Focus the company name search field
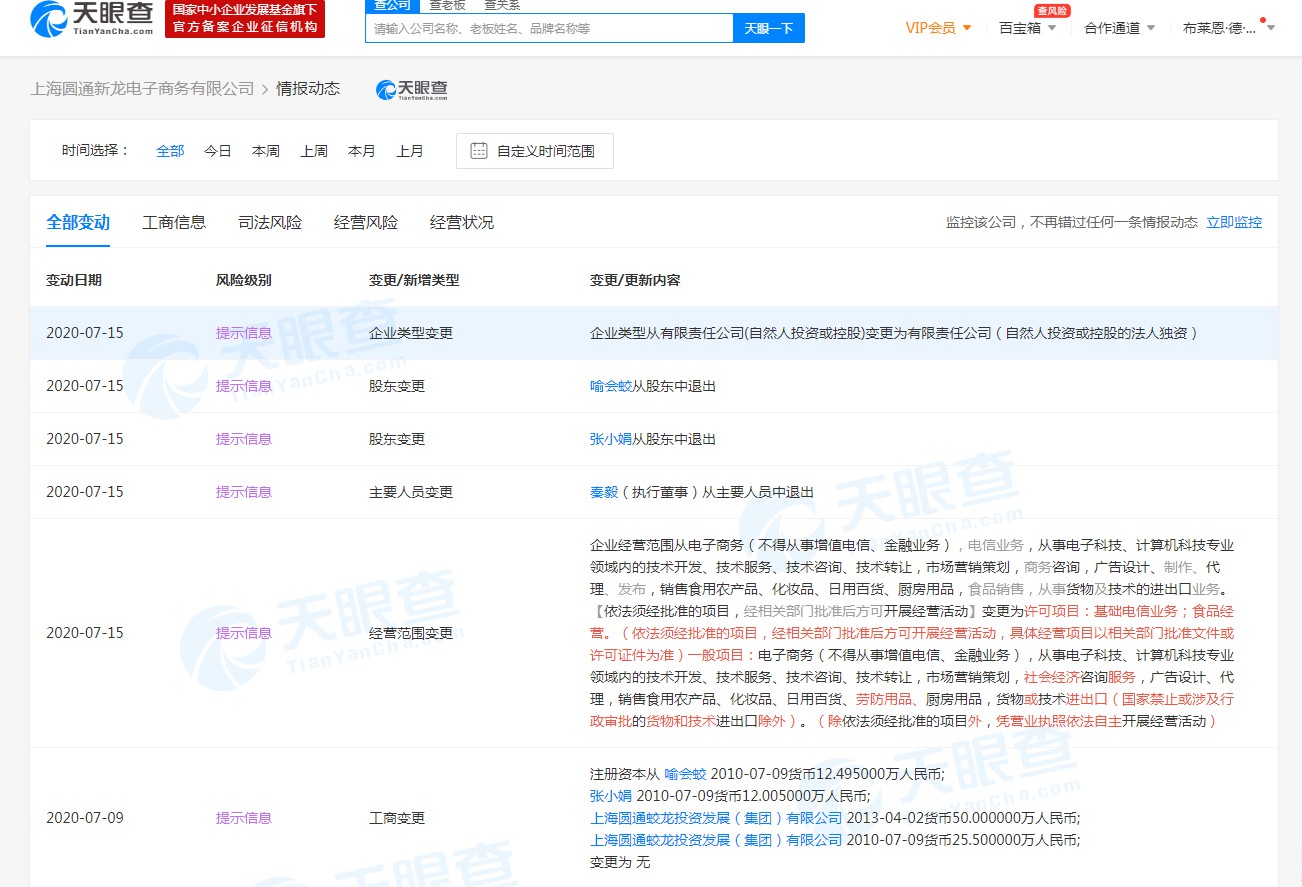Image resolution: width=1302 pixels, height=887 pixels. [x=549, y=28]
